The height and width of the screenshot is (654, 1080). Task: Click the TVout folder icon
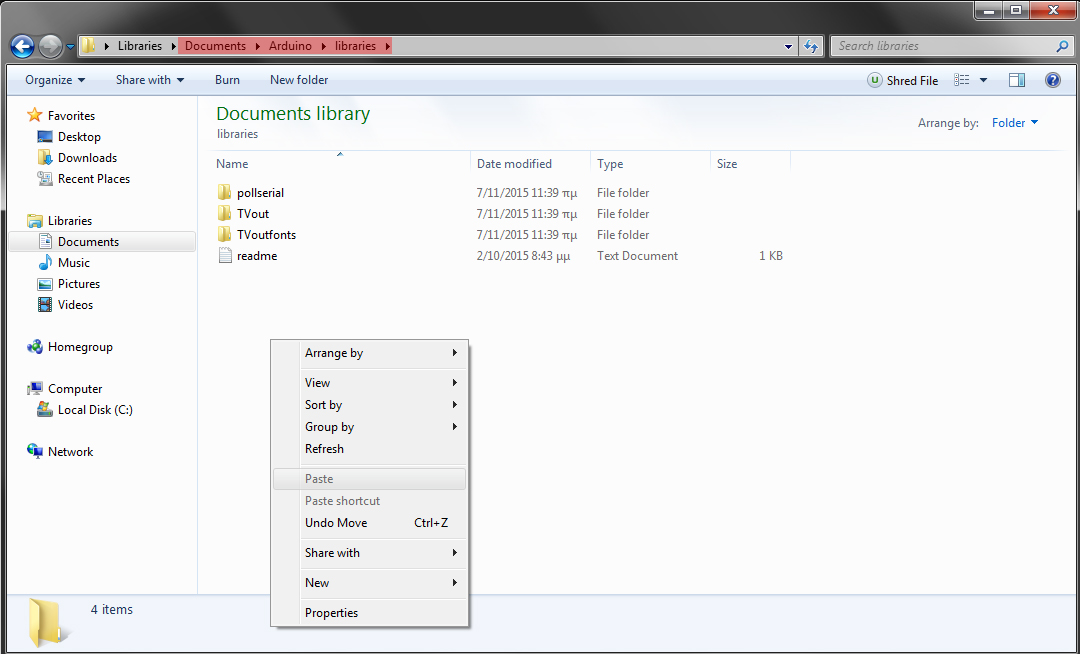tap(225, 213)
